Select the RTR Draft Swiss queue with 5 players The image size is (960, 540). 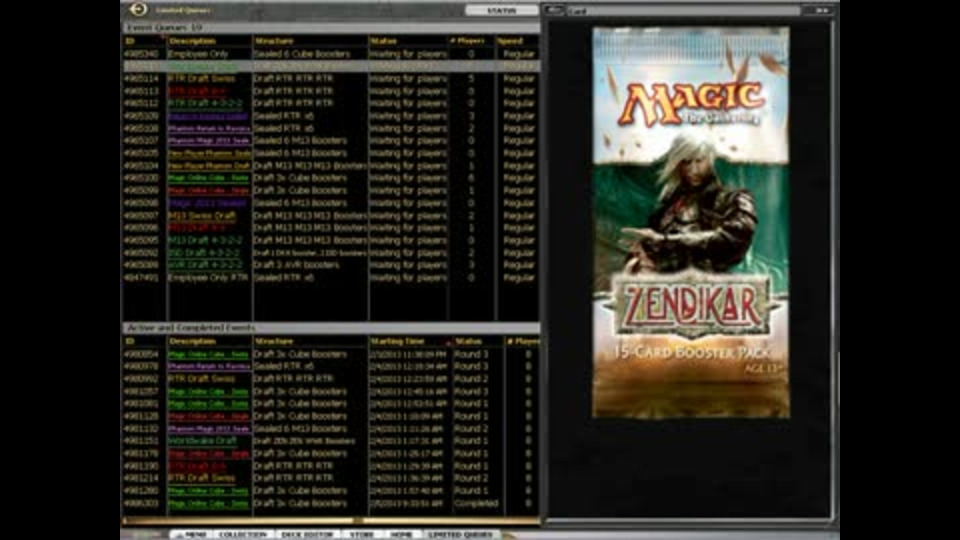[331, 79]
